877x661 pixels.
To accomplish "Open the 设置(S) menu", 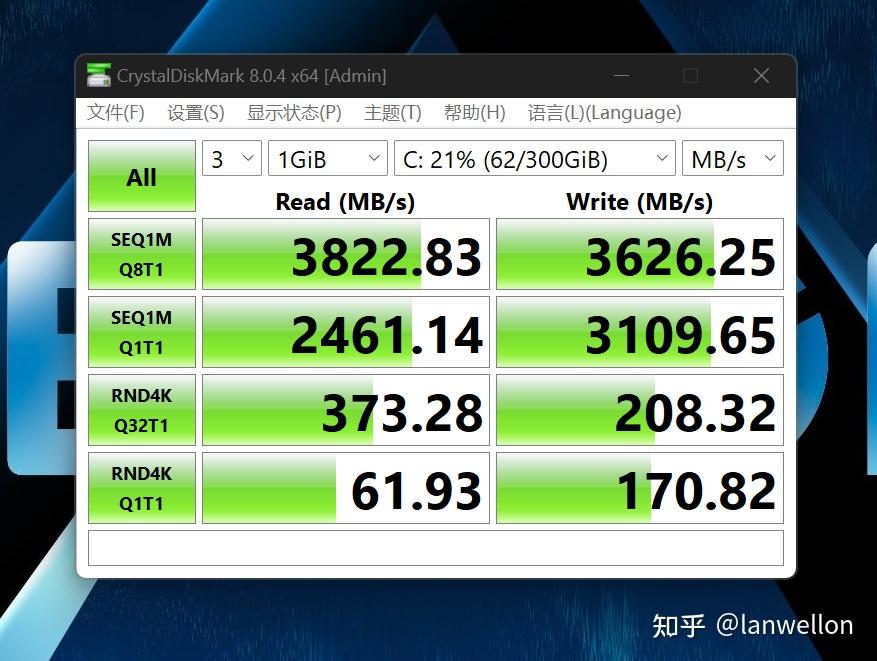I will coord(196,113).
